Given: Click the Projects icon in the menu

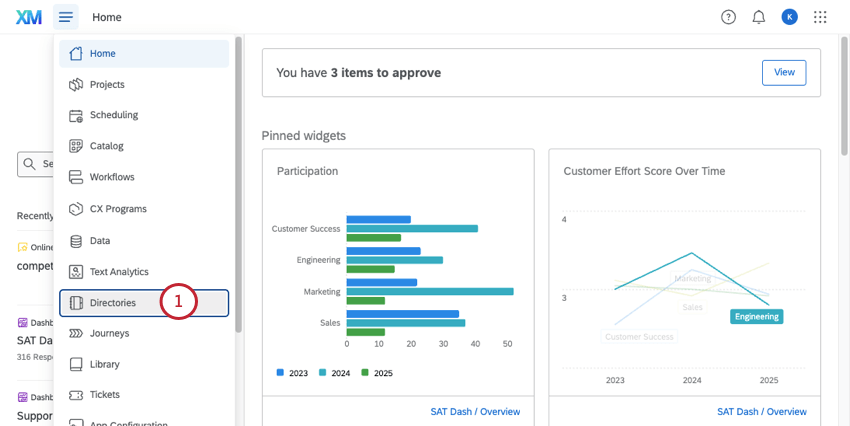Looking at the screenshot, I should [x=75, y=85].
